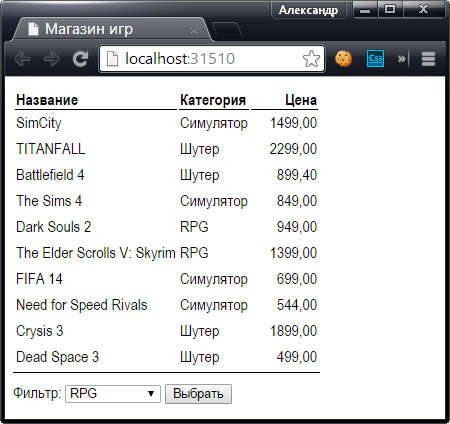Click Dark Souls 2's RPG category

194,227
